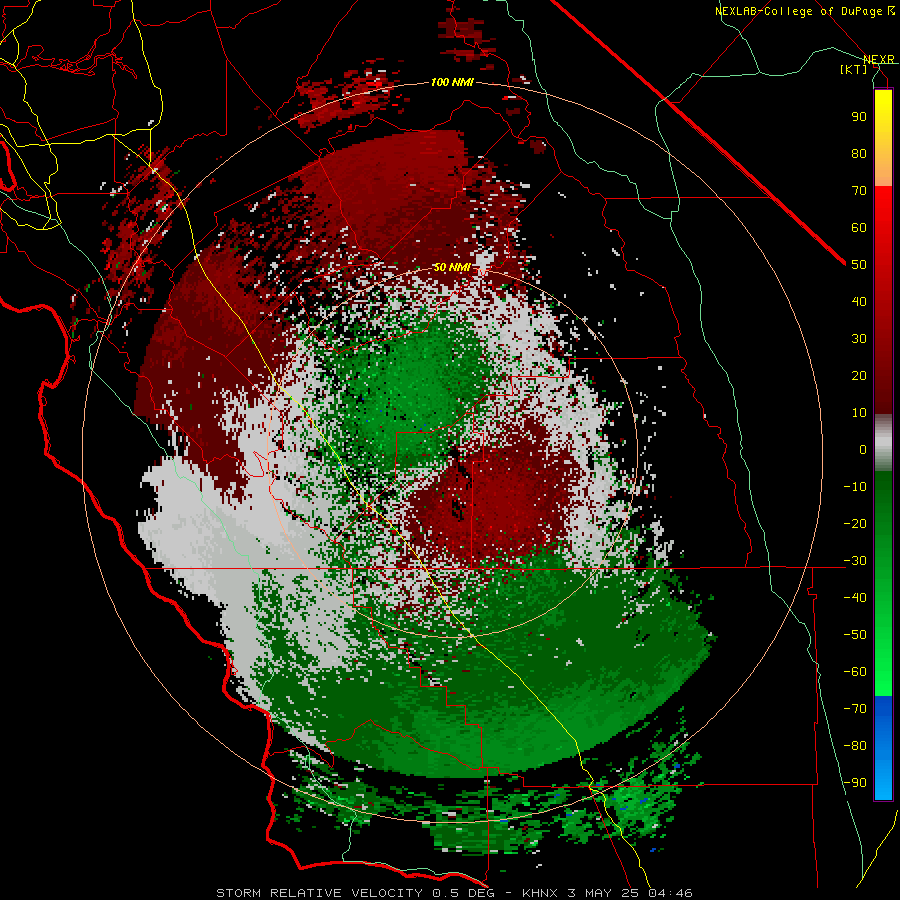
Task: Click the 0 value on the velocity scale
Action: pos(863,450)
